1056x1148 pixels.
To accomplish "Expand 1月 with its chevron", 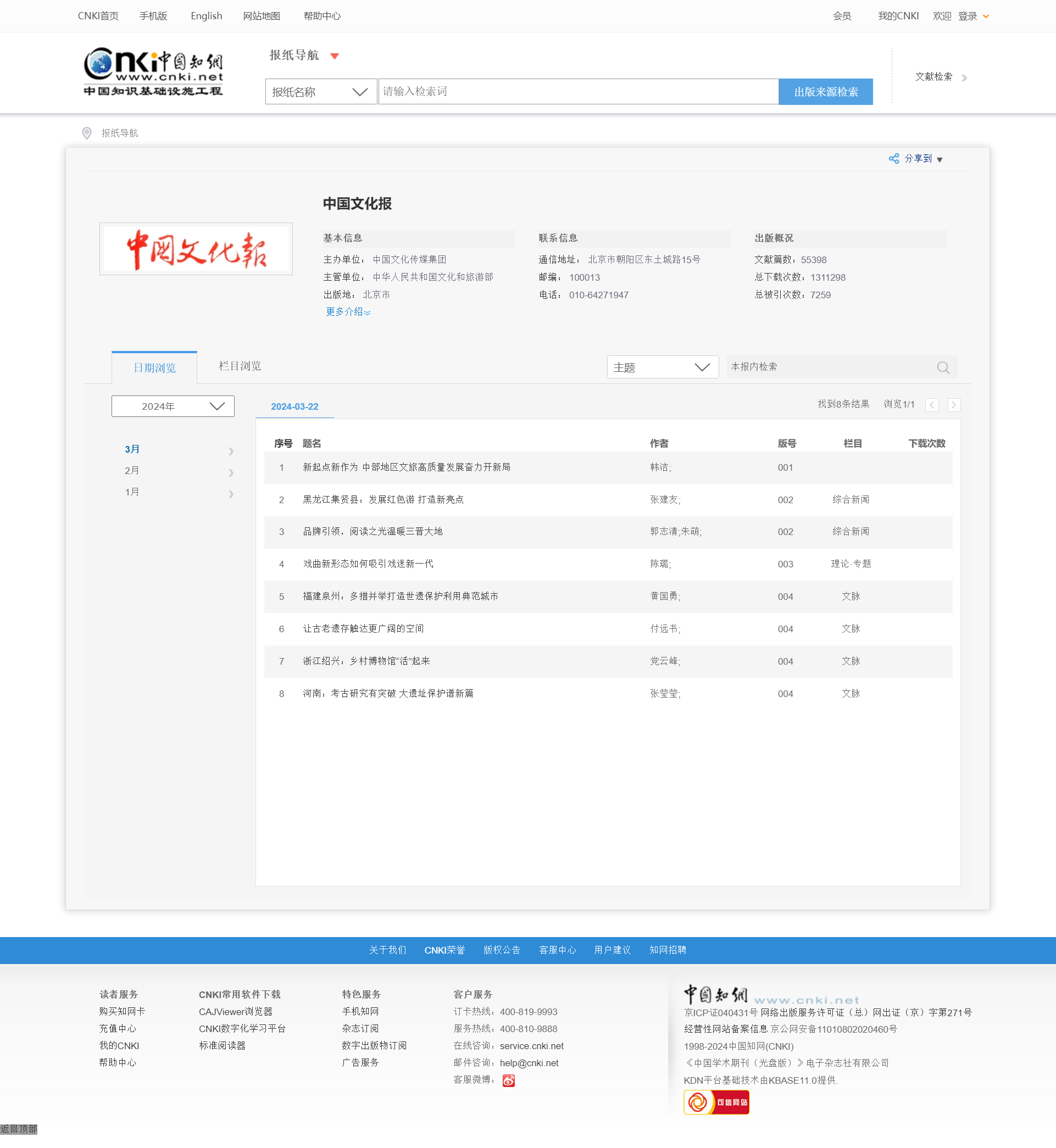I will click(x=231, y=494).
